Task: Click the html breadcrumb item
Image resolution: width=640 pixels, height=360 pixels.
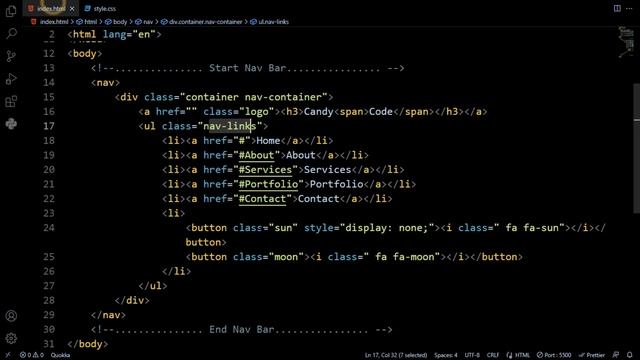Action: pyautogui.click(x=87, y=22)
